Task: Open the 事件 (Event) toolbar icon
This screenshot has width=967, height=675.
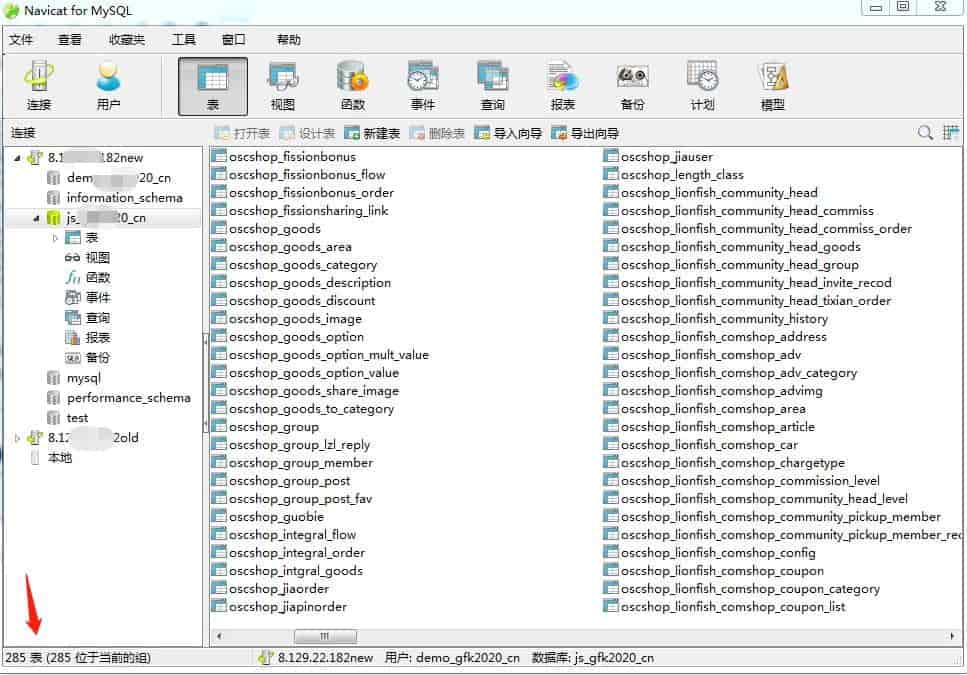Action: pos(423,86)
